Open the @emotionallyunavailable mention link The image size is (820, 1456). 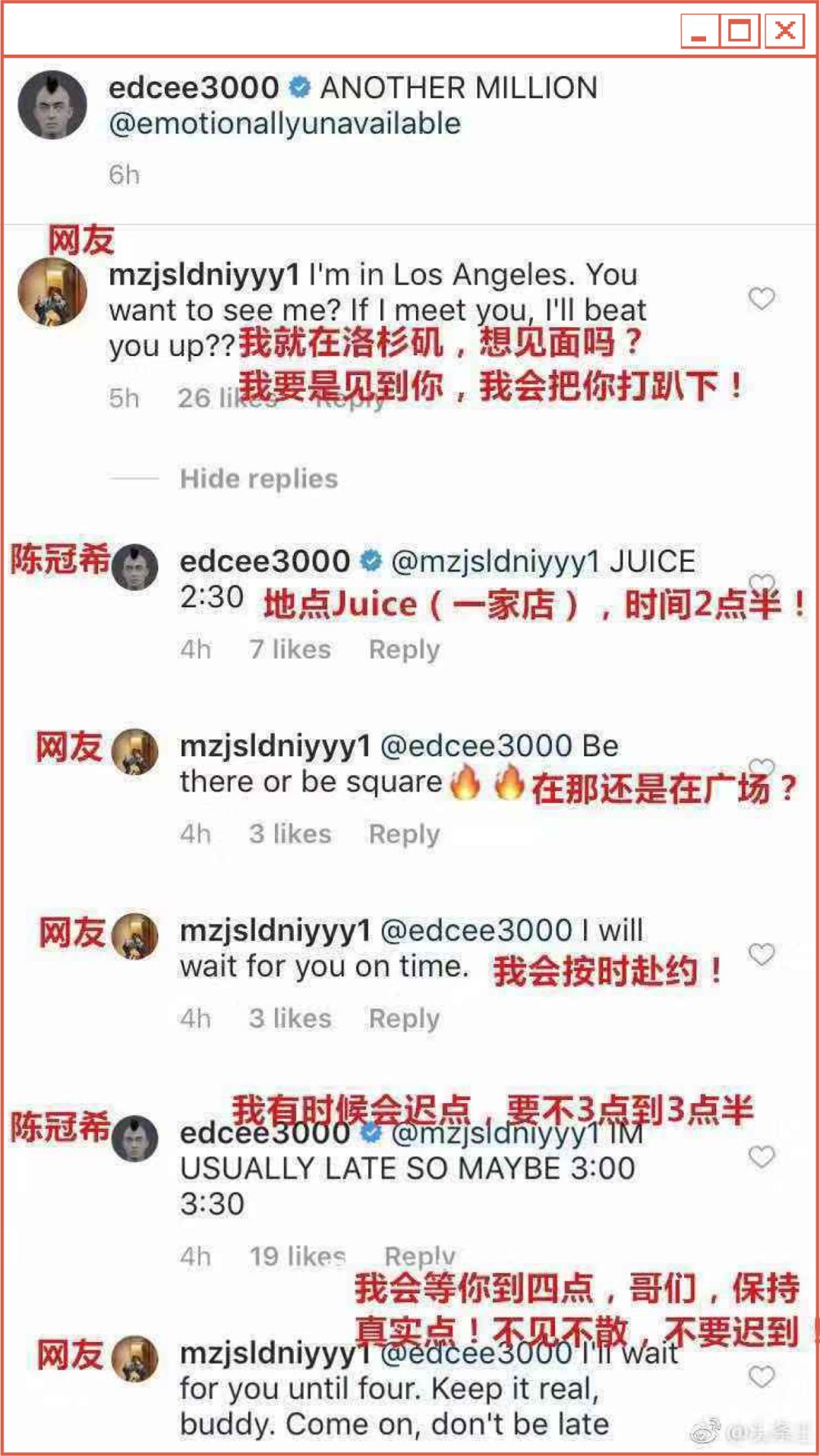285,124
